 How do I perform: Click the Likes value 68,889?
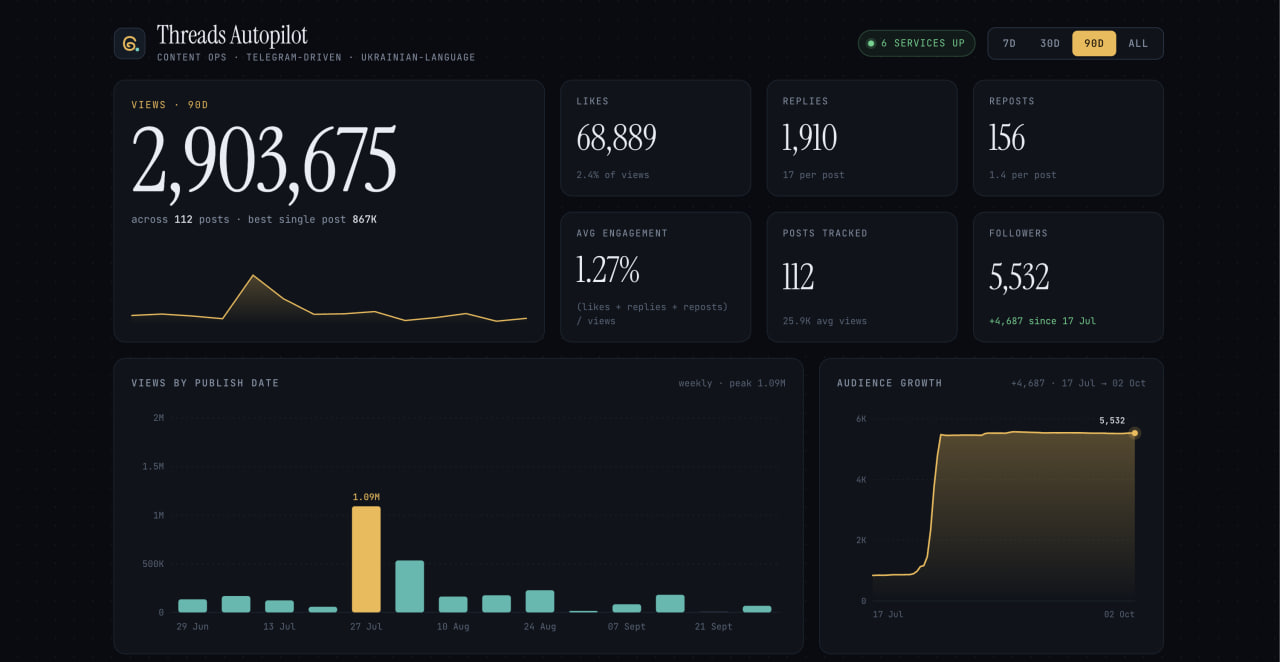[616, 138]
